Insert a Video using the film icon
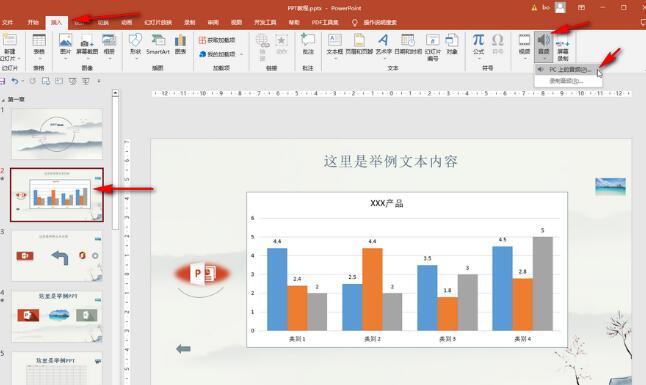 [524, 40]
